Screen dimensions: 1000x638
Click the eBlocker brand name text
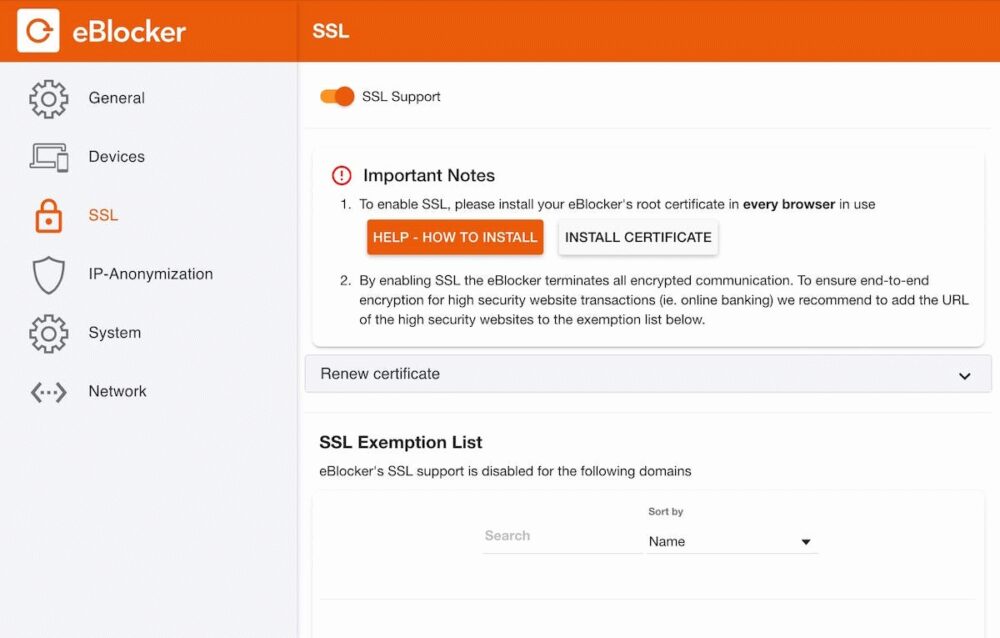(x=129, y=32)
